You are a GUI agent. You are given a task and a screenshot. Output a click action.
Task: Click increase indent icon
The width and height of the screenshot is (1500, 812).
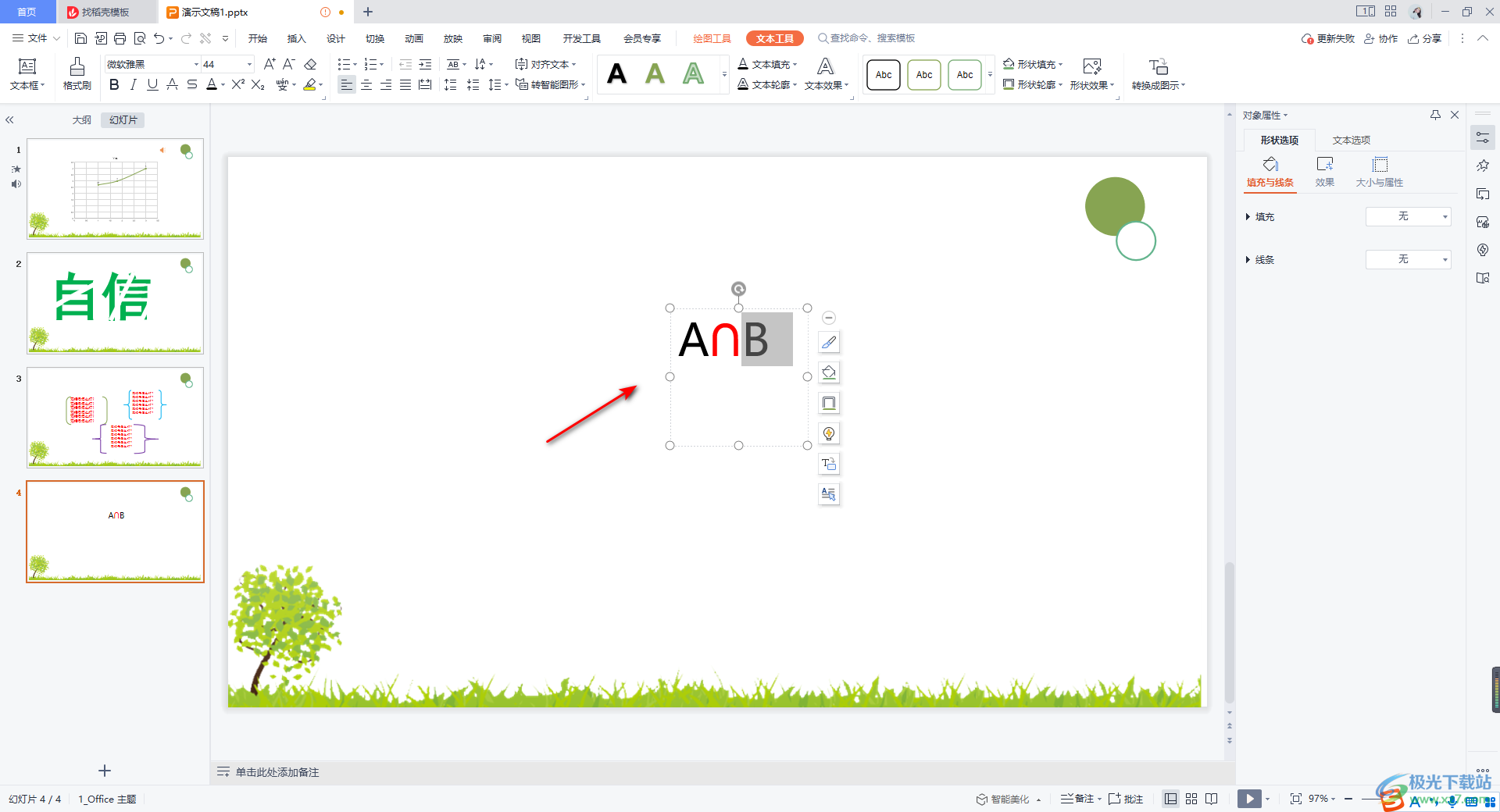click(x=425, y=64)
